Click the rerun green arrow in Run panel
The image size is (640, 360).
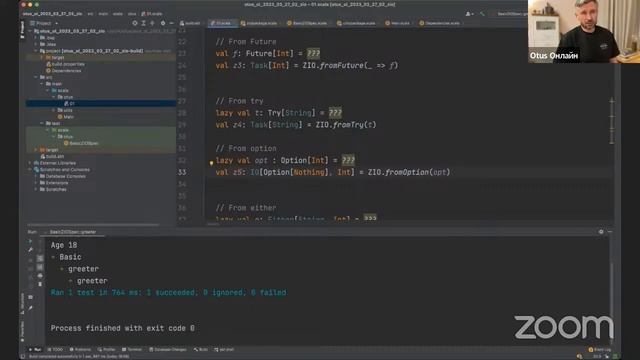point(31,241)
